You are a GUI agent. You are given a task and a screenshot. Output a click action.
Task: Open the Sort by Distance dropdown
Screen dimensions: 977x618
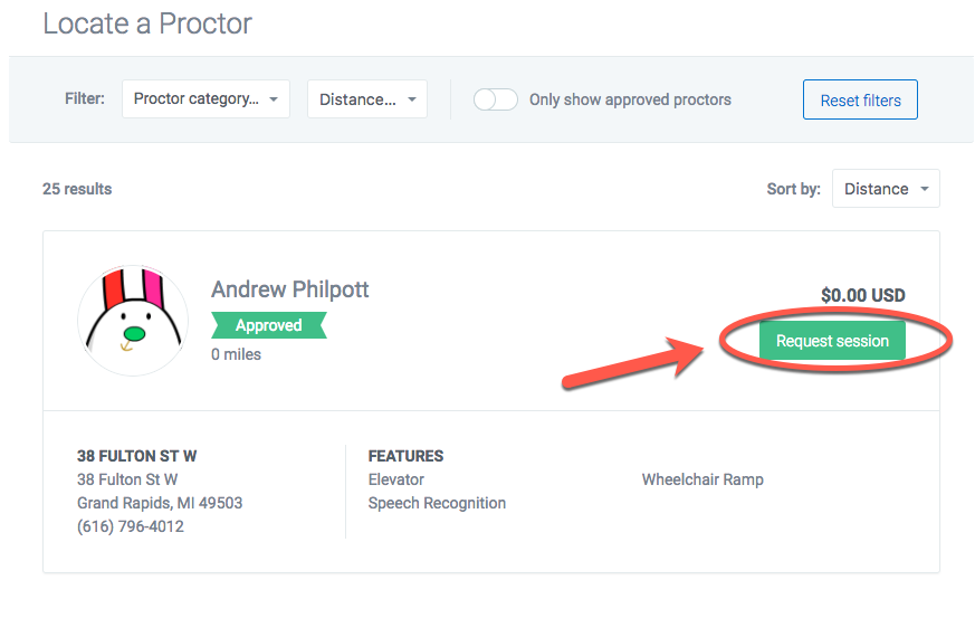(x=885, y=189)
